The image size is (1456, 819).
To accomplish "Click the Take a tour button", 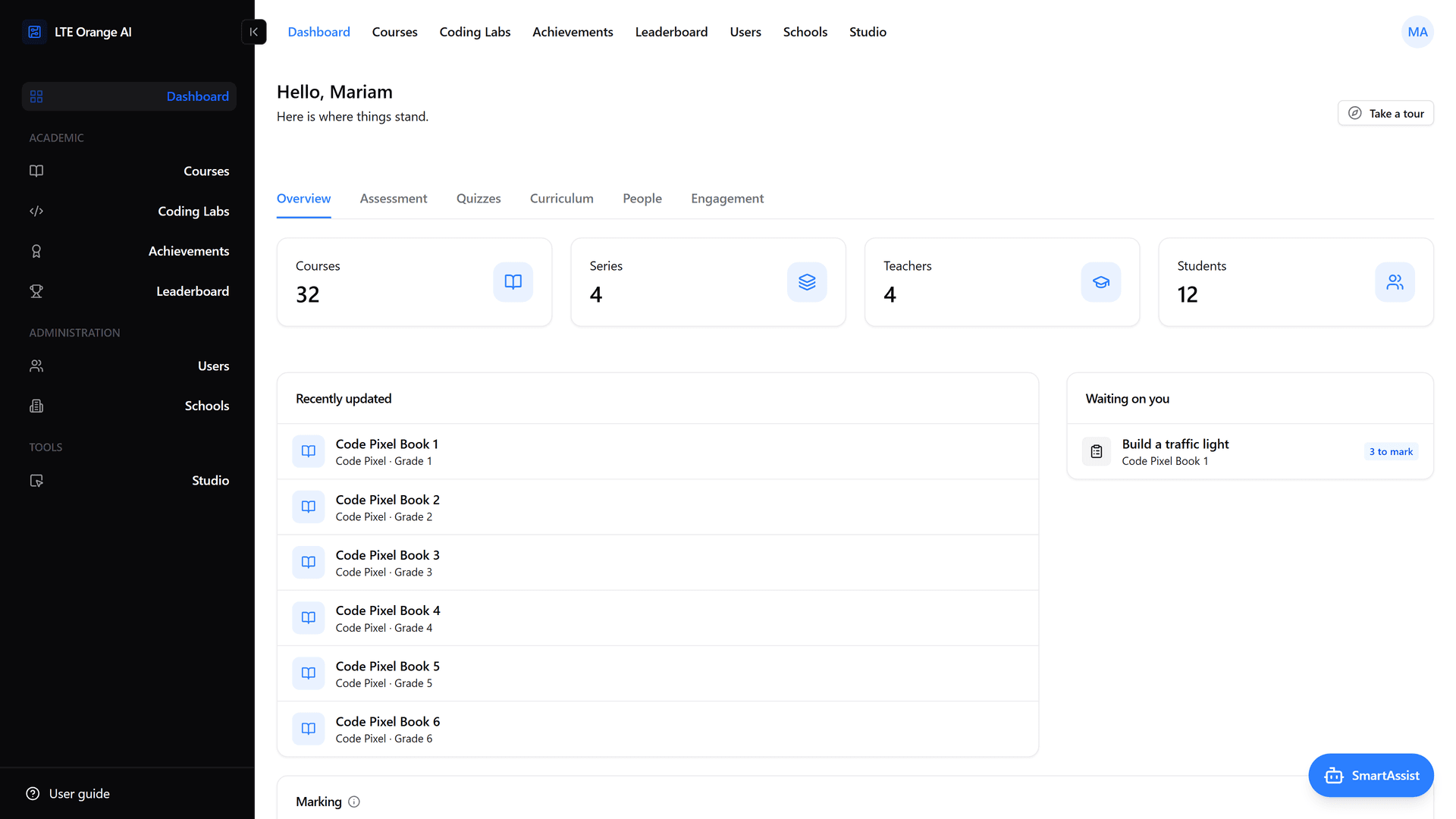I will point(1385,114).
